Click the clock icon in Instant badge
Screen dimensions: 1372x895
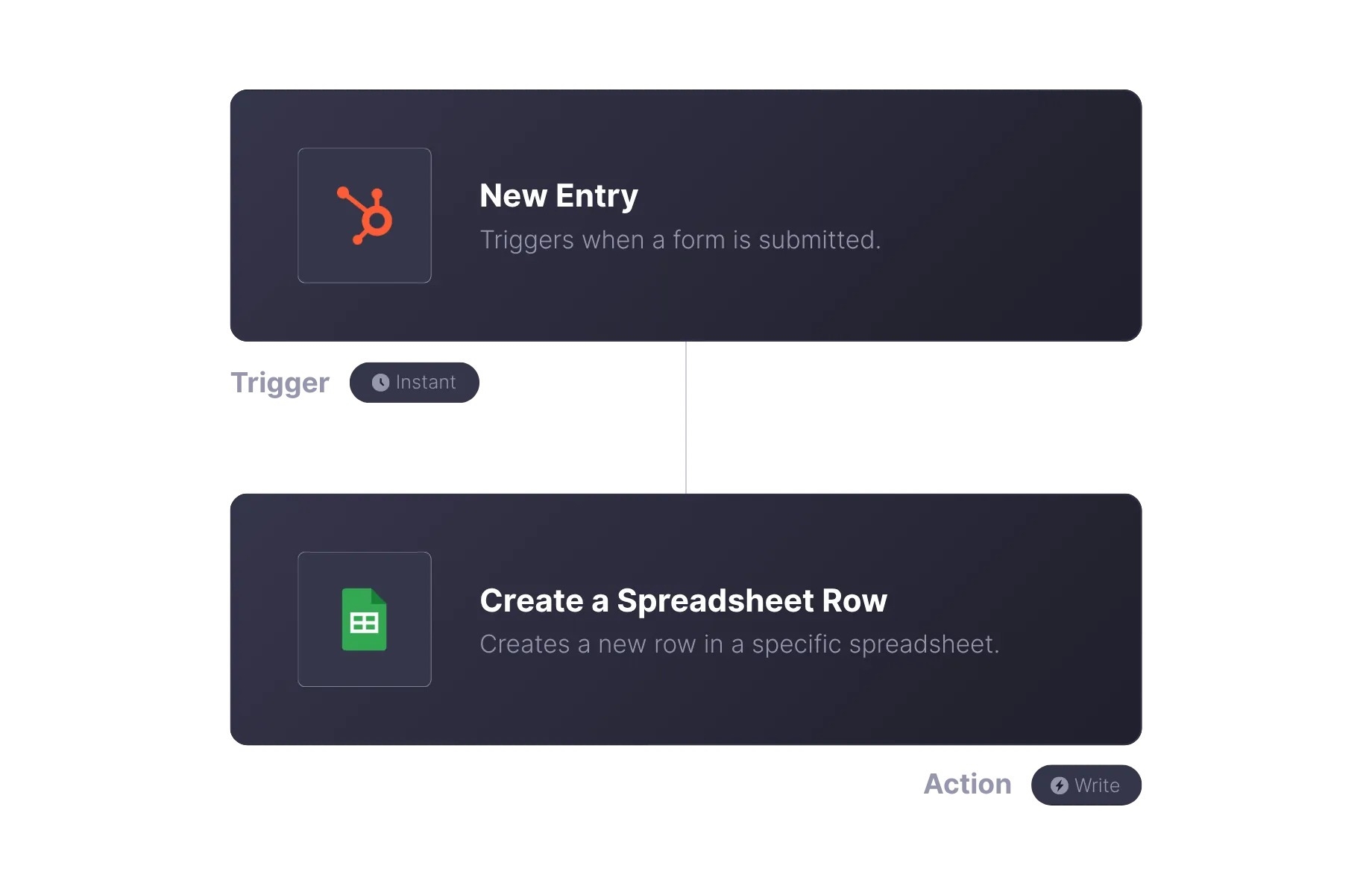pyautogui.click(x=380, y=383)
